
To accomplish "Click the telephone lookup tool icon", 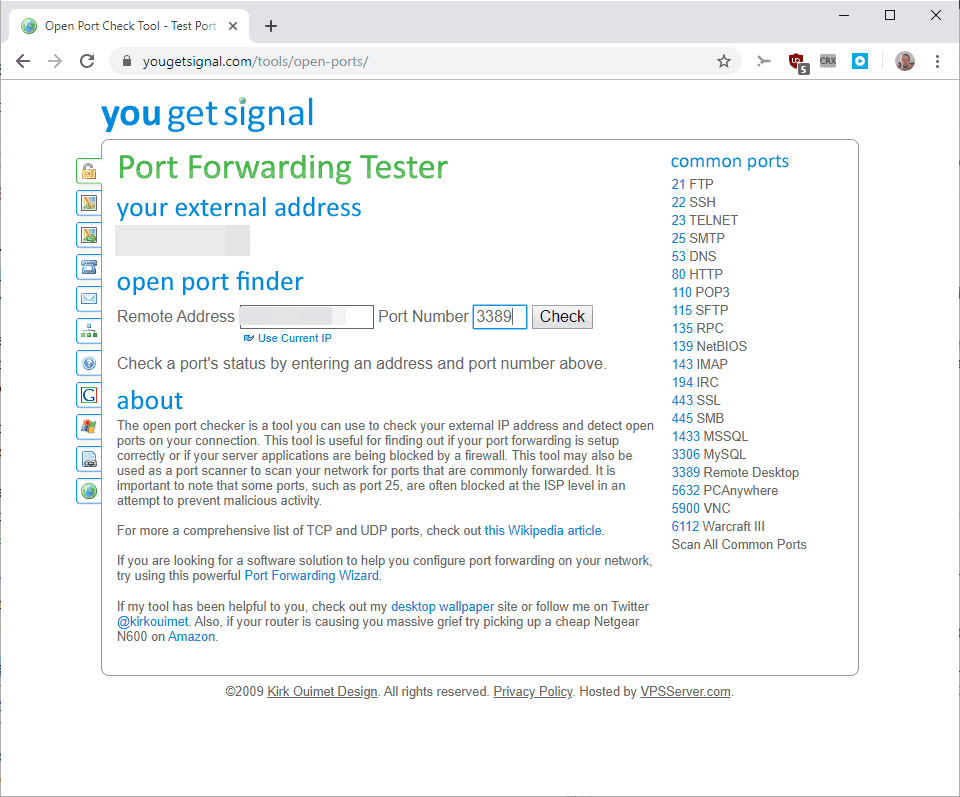I will tap(88, 266).
